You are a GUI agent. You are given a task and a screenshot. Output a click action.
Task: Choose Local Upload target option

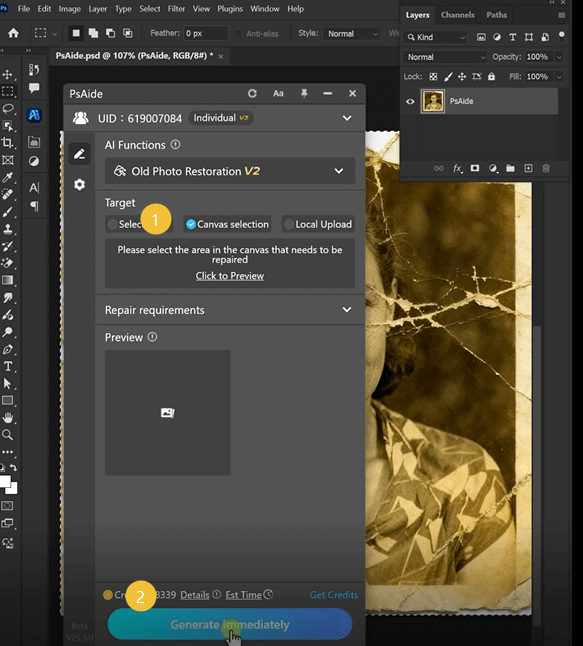318,224
